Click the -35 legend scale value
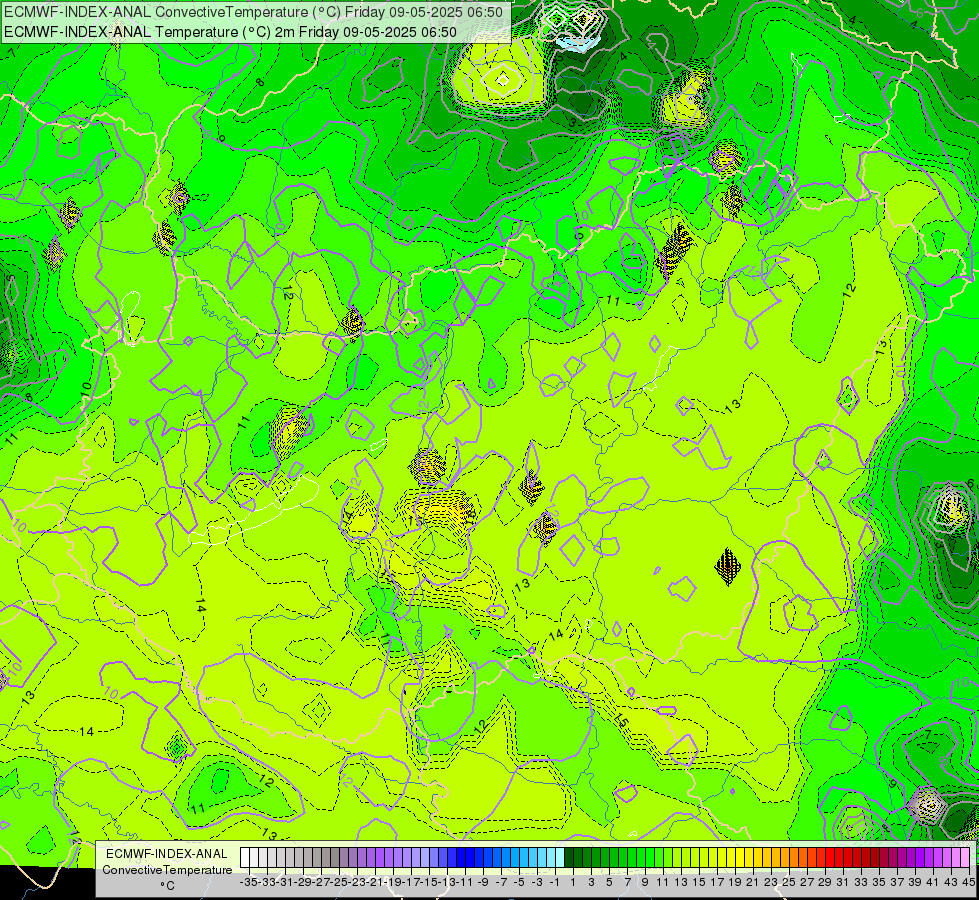This screenshot has height=900, width=979. tap(249, 882)
